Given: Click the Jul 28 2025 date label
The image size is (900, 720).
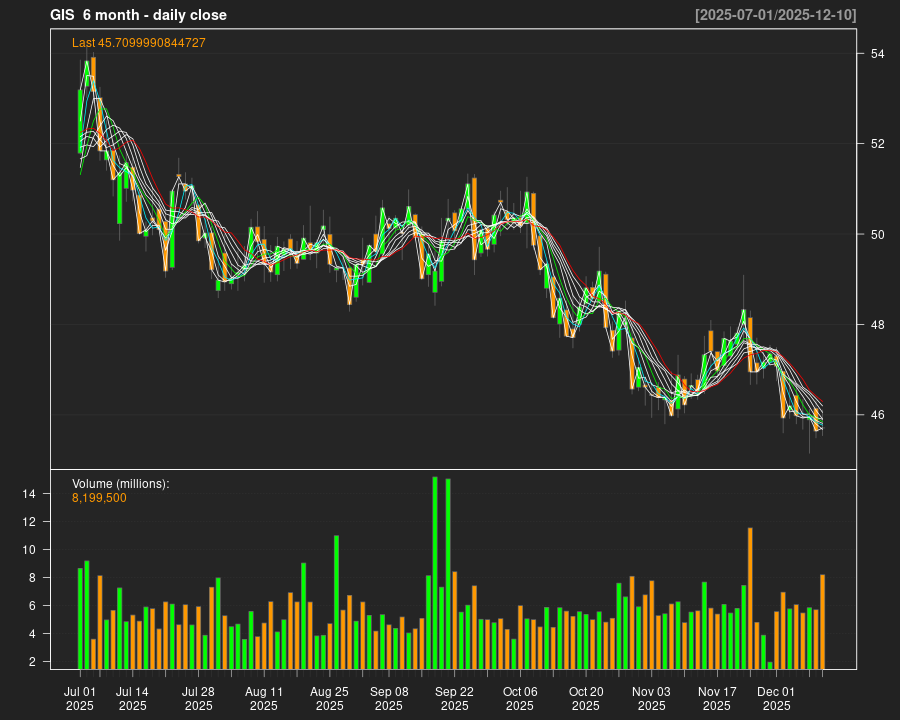Looking at the screenshot, I should coord(198,698).
